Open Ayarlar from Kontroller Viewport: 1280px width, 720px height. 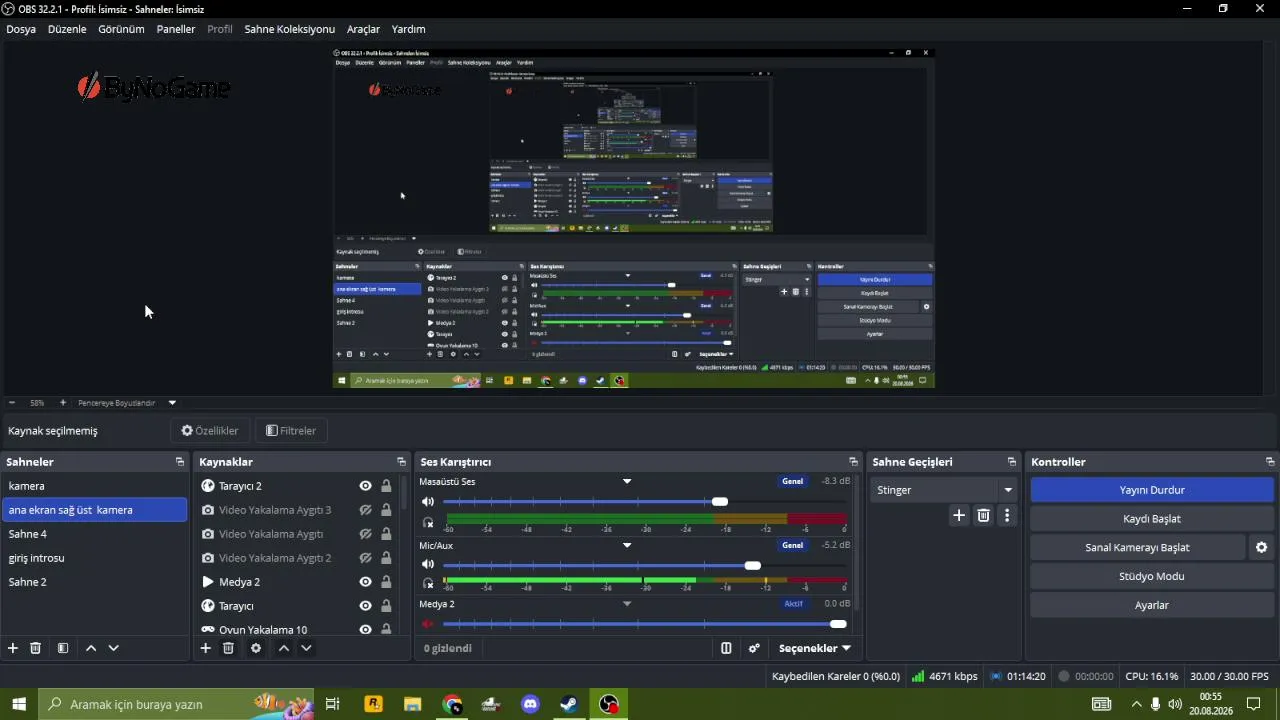click(x=1152, y=605)
